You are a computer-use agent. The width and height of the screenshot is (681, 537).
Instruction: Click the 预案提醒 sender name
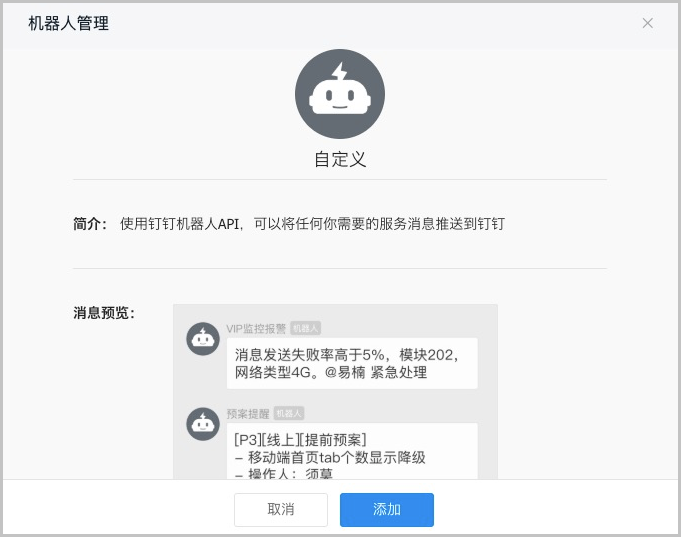tap(248, 413)
